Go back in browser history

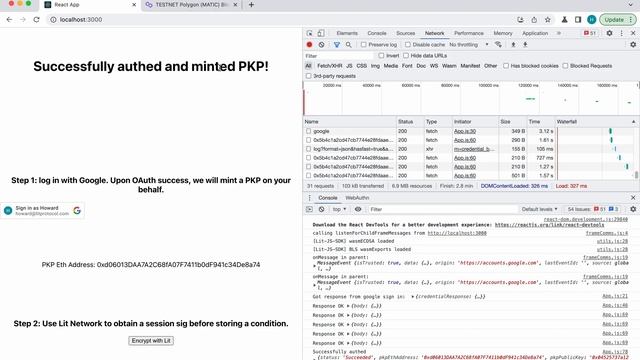[9, 19]
